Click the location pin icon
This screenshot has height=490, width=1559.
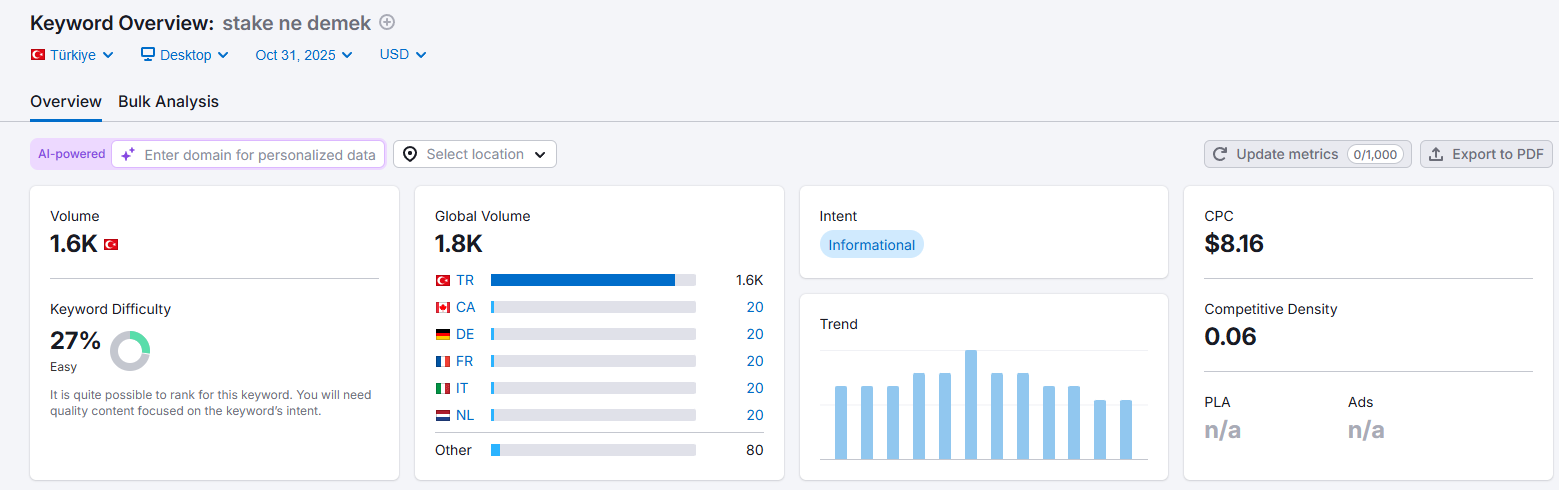click(410, 154)
